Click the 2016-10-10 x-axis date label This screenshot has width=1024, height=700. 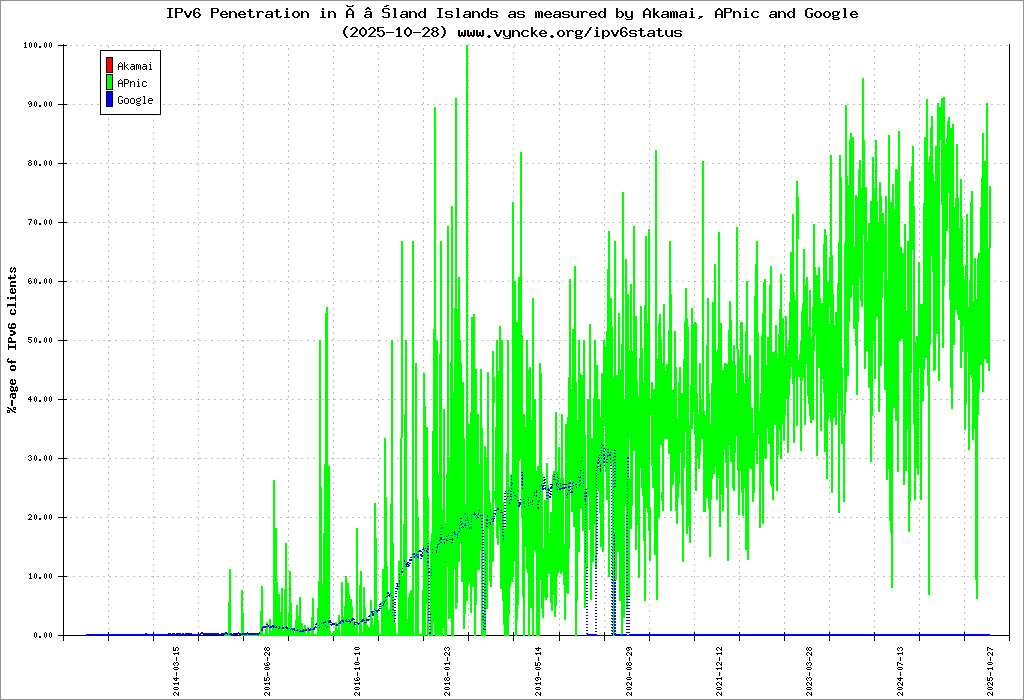(358, 670)
